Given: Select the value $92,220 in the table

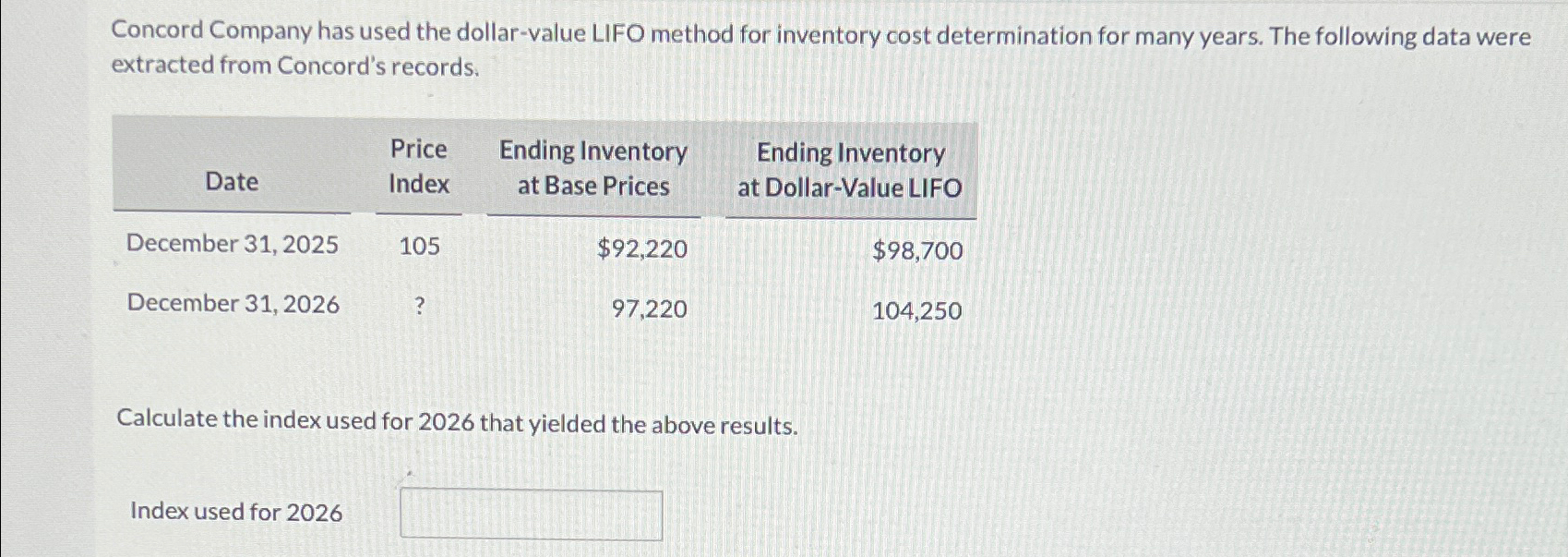Looking at the screenshot, I should 640,248.
